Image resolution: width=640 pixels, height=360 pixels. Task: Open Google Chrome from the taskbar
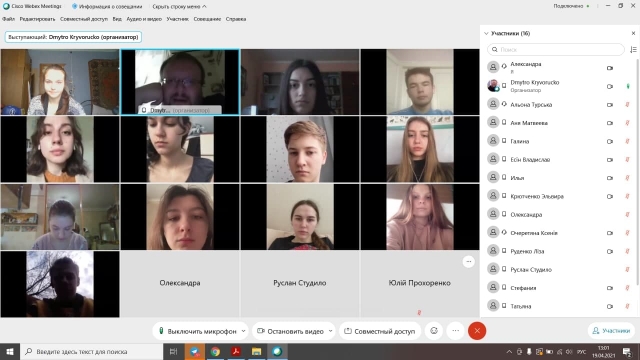click(x=215, y=351)
